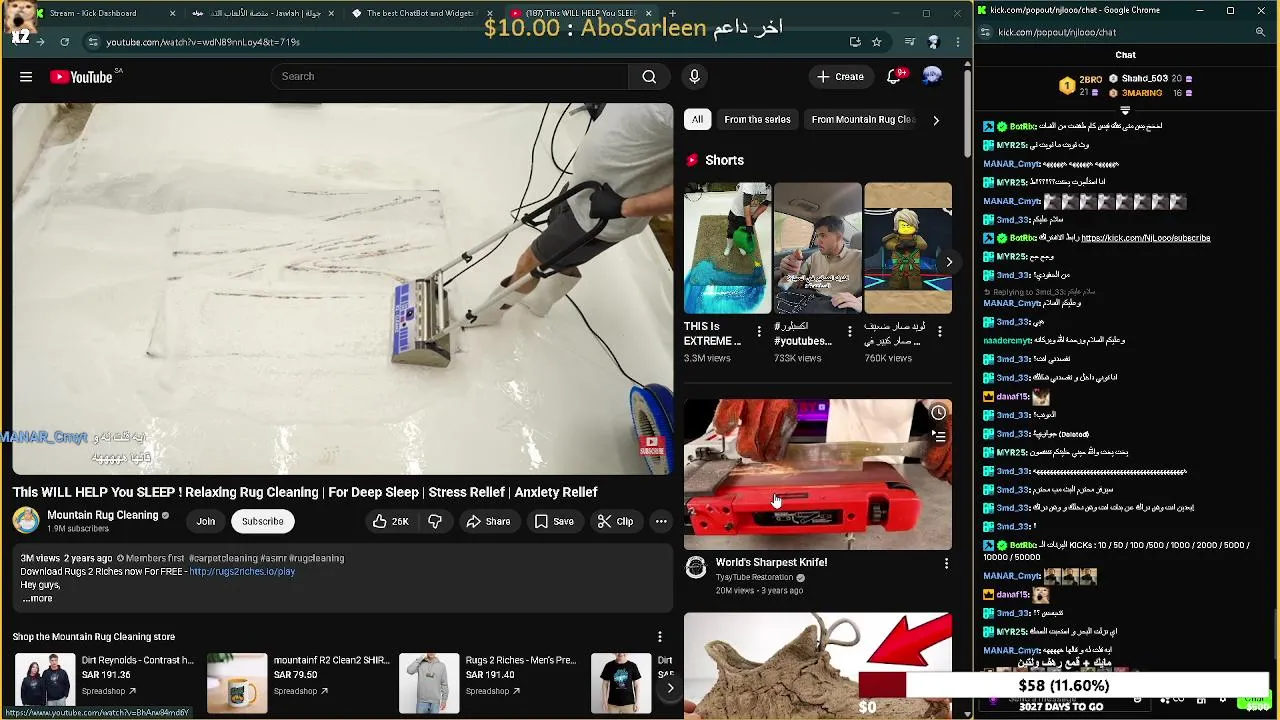Click the install-app icon in address bar

tap(855, 42)
